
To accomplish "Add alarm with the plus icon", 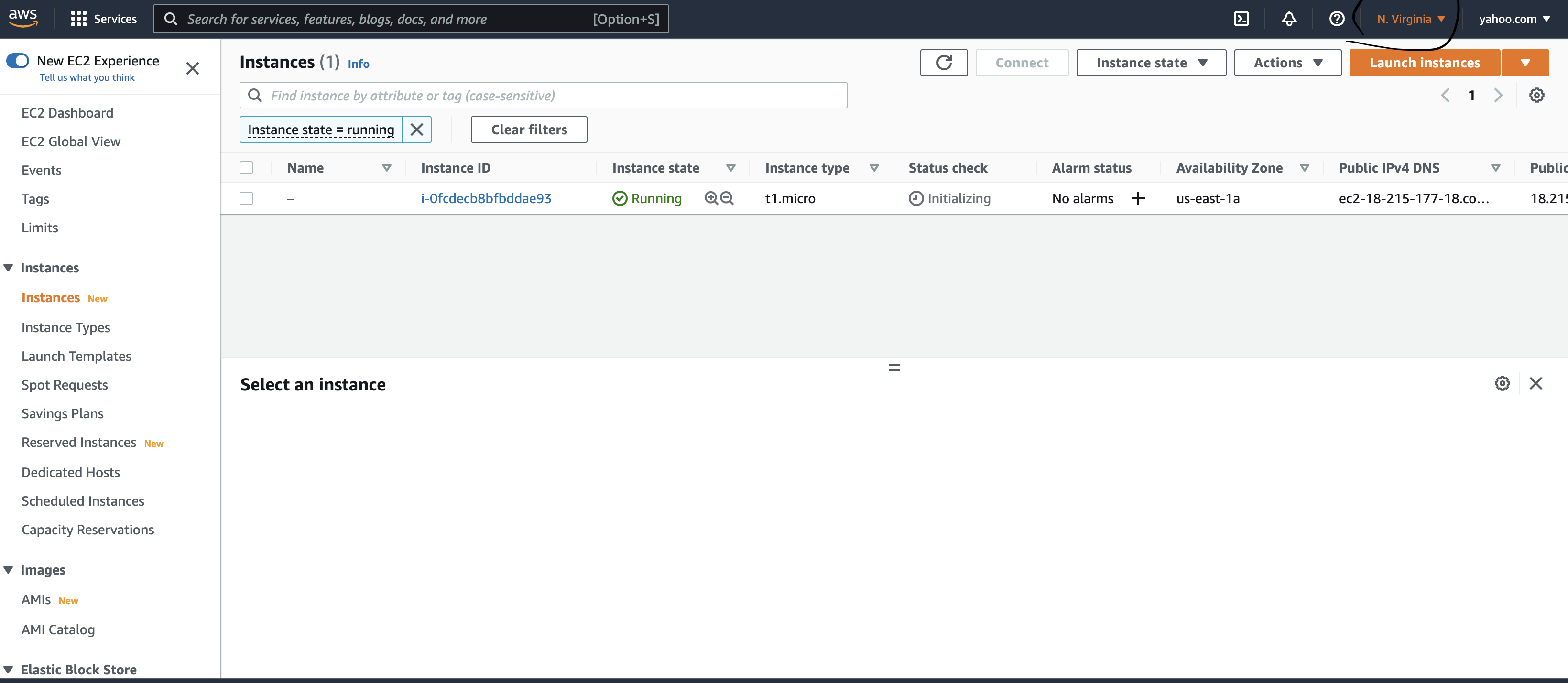I will [x=1138, y=198].
